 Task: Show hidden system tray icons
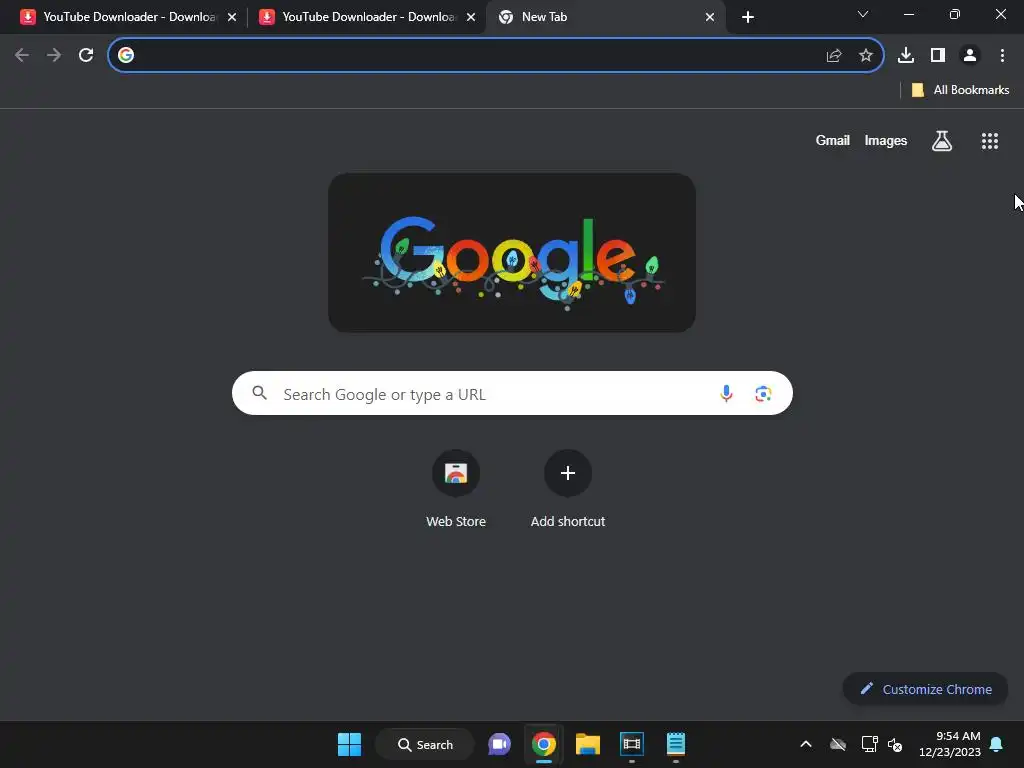(806, 744)
